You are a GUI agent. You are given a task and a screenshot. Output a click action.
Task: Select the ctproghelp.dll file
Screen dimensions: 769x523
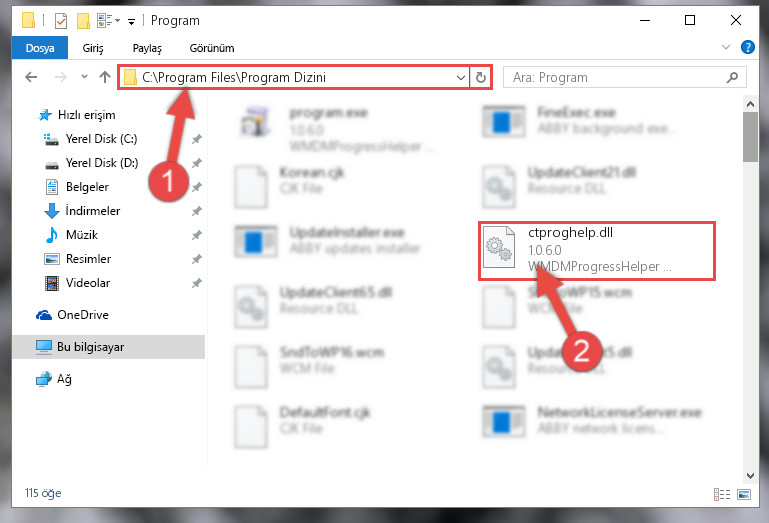[x=596, y=251]
